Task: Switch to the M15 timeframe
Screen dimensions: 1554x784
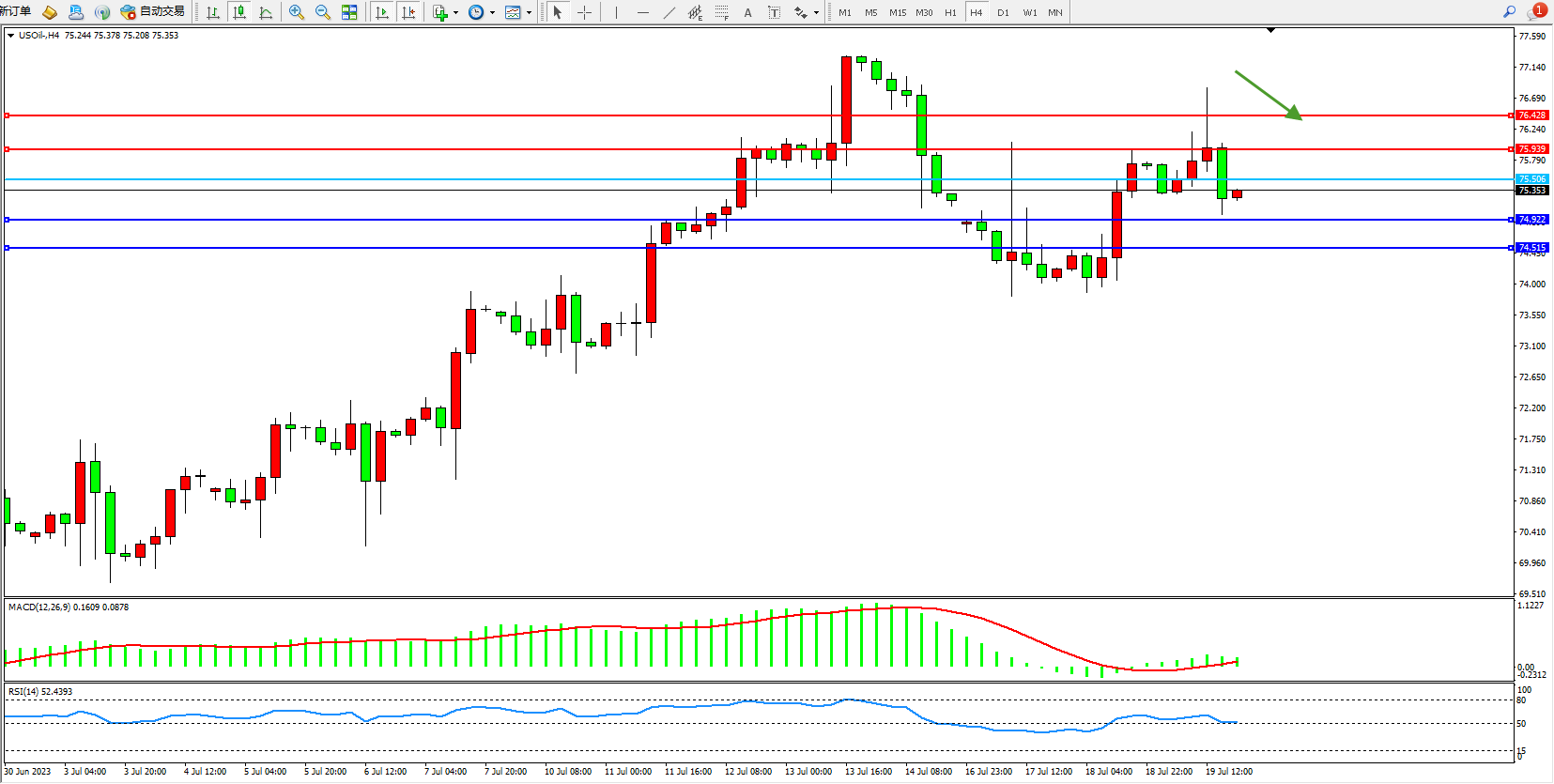Action: [898, 12]
